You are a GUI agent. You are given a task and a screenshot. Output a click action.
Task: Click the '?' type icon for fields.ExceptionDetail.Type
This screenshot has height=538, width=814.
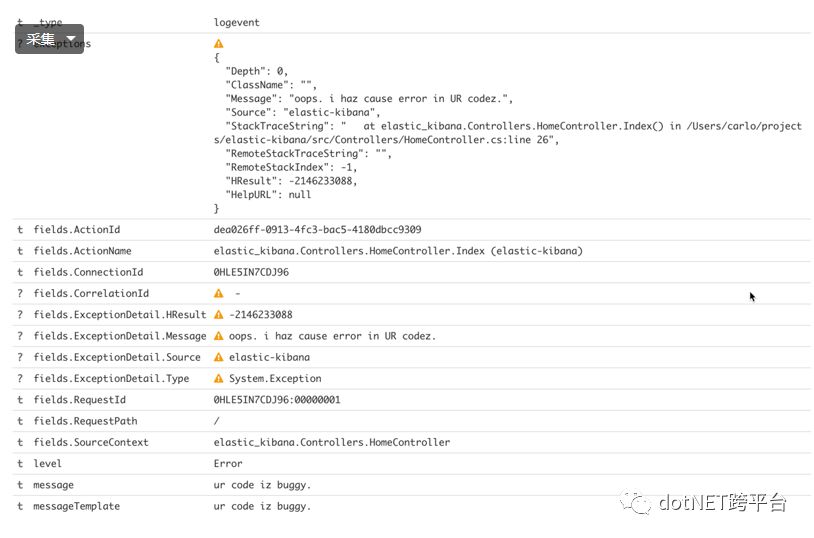20,379
